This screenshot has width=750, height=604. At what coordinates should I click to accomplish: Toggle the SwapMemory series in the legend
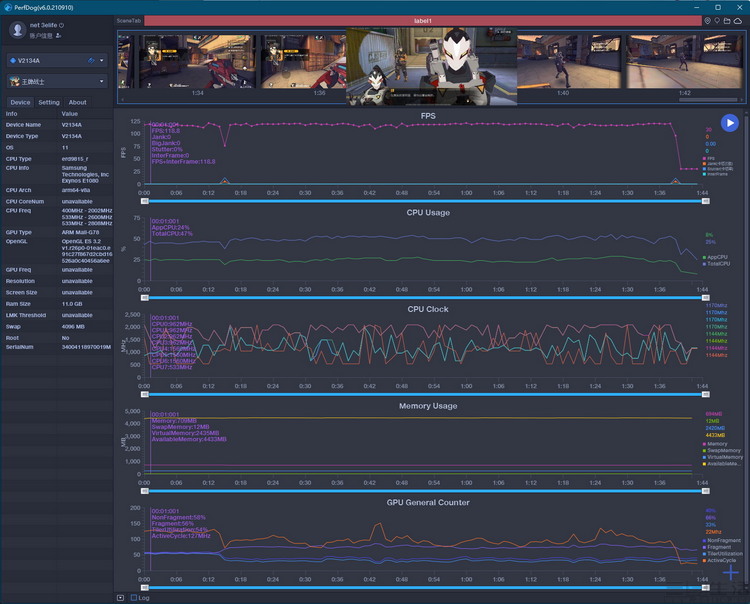coord(721,450)
